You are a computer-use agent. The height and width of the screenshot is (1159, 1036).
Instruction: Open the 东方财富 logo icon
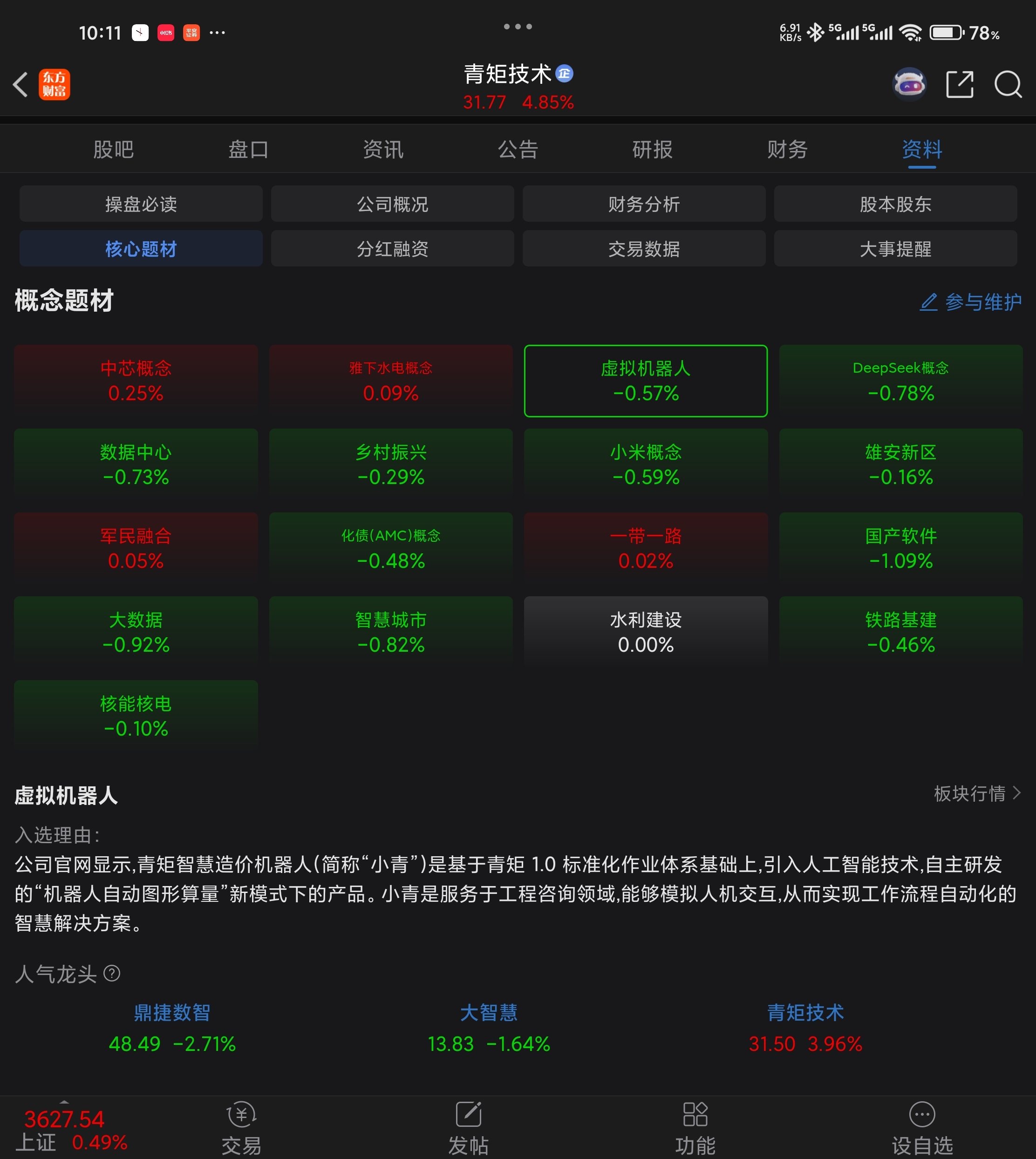pyautogui.click(x=54, y=85)
